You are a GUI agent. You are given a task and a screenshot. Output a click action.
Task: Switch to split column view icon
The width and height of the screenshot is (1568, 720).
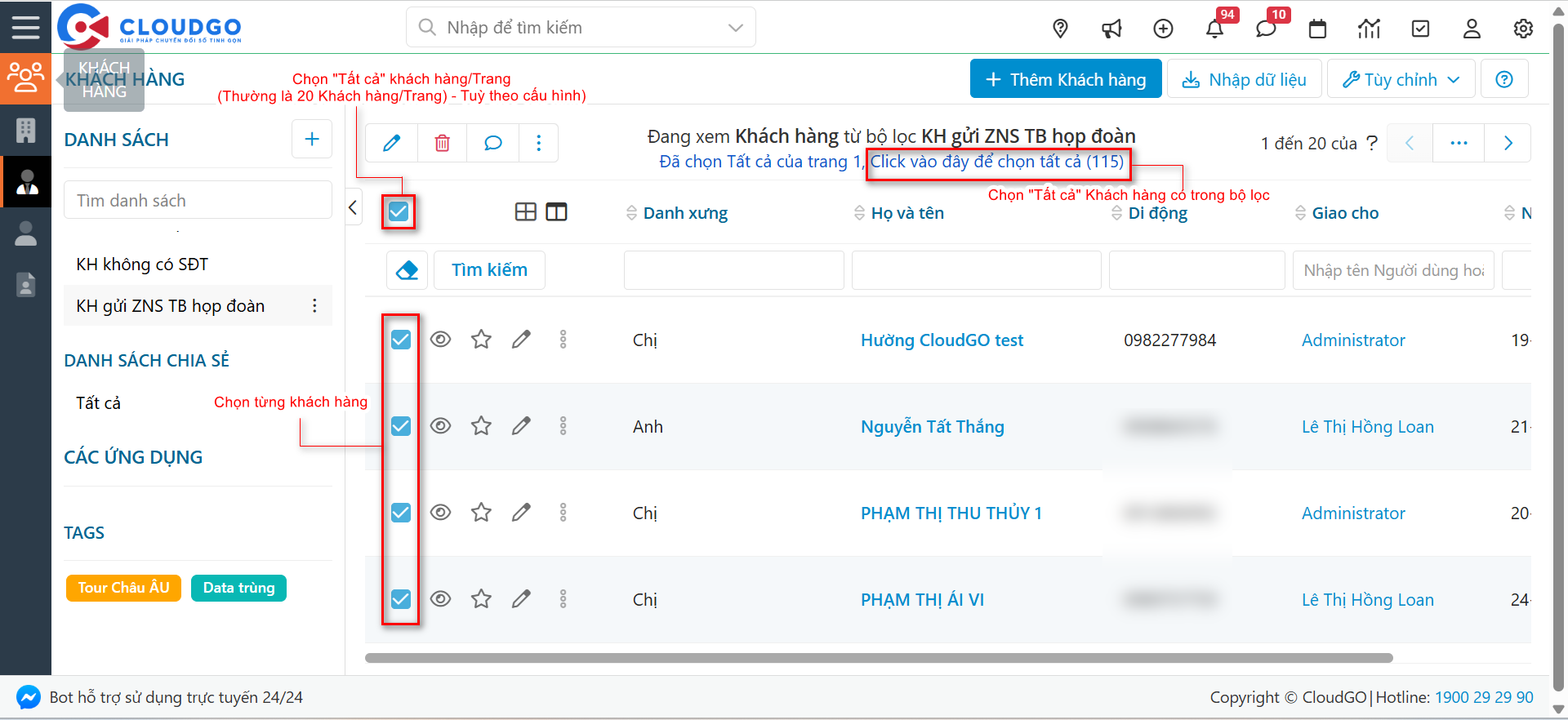pyautogui.click(x=556, y=212)
